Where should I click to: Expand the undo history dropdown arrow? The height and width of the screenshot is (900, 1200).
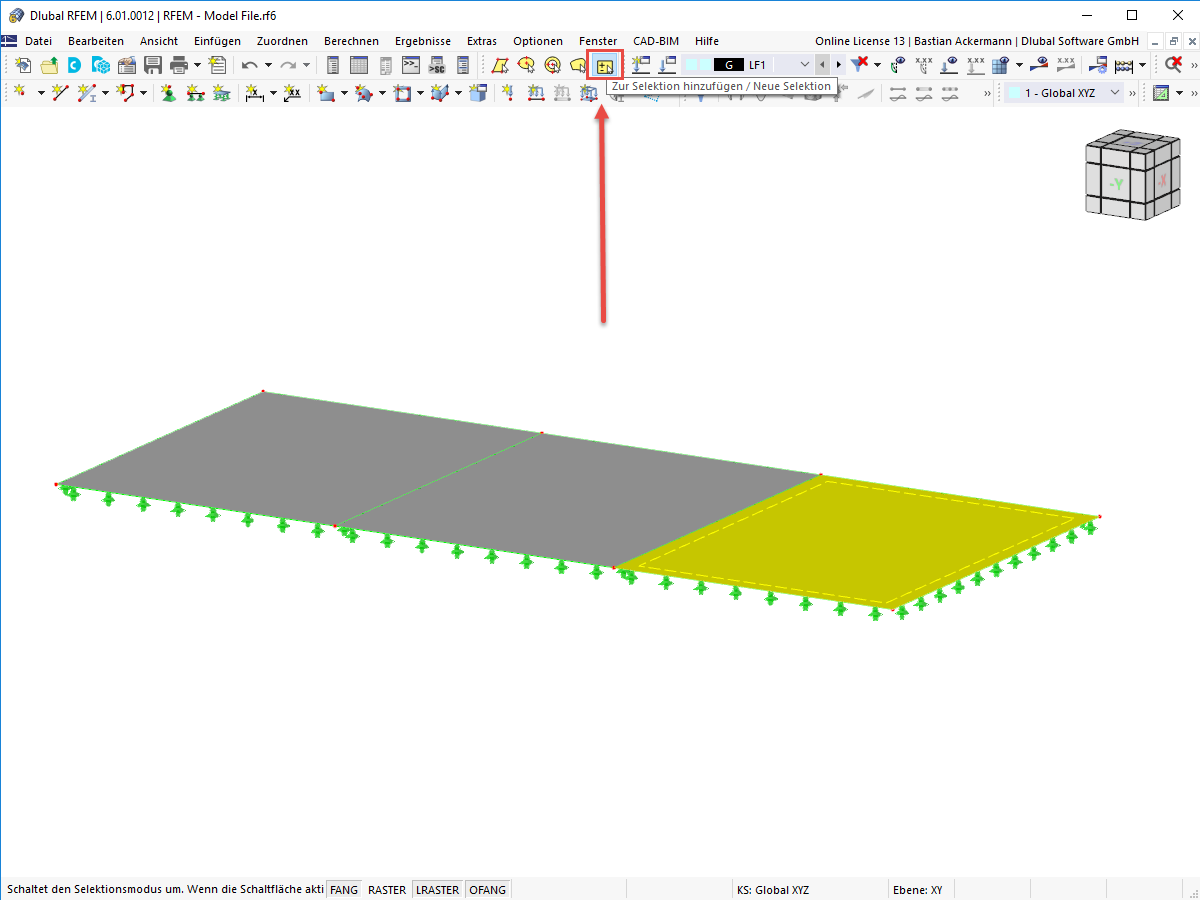268,65
